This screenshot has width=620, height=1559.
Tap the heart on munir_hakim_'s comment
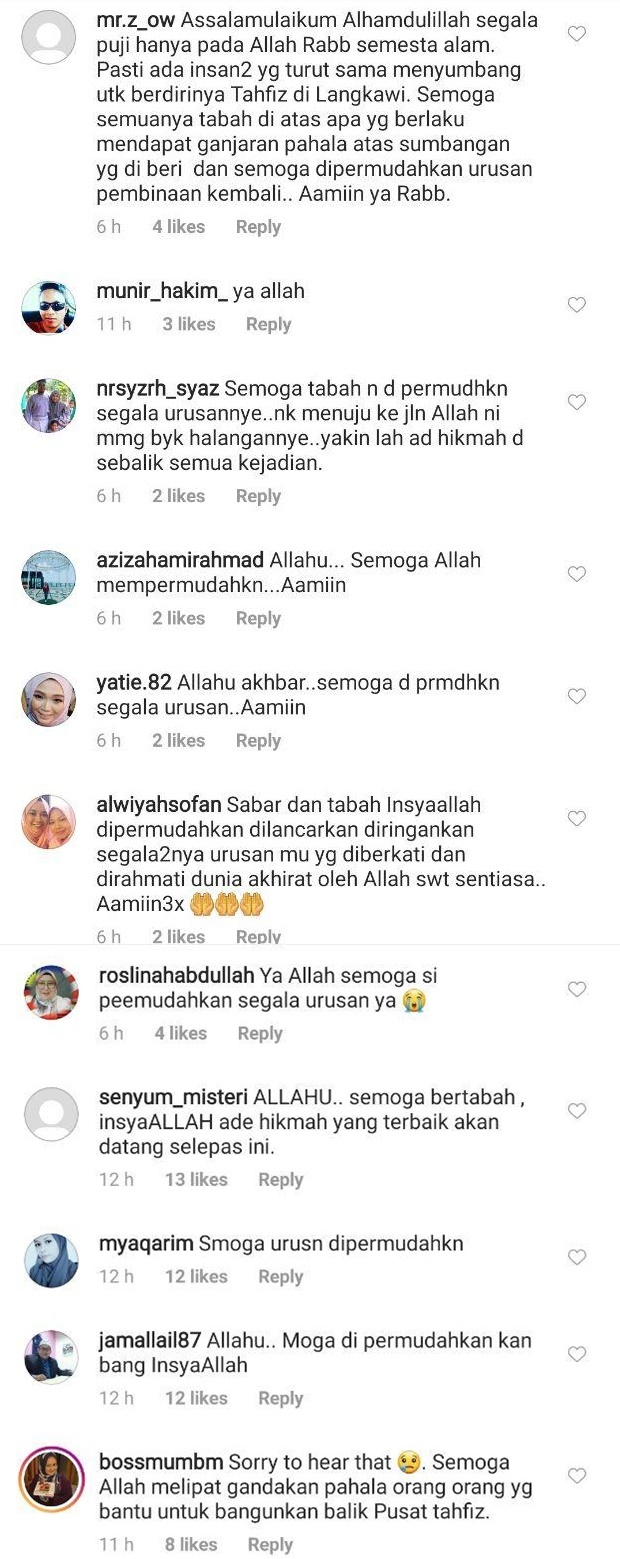577,305
